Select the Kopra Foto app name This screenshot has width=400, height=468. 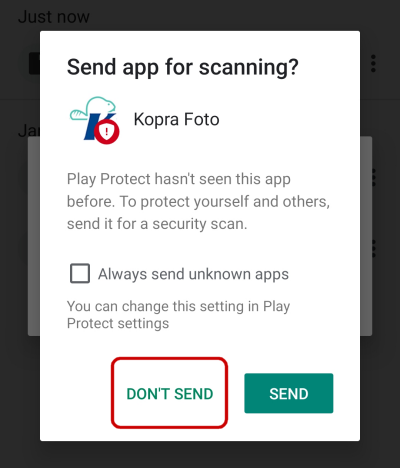tap(176, 119)
